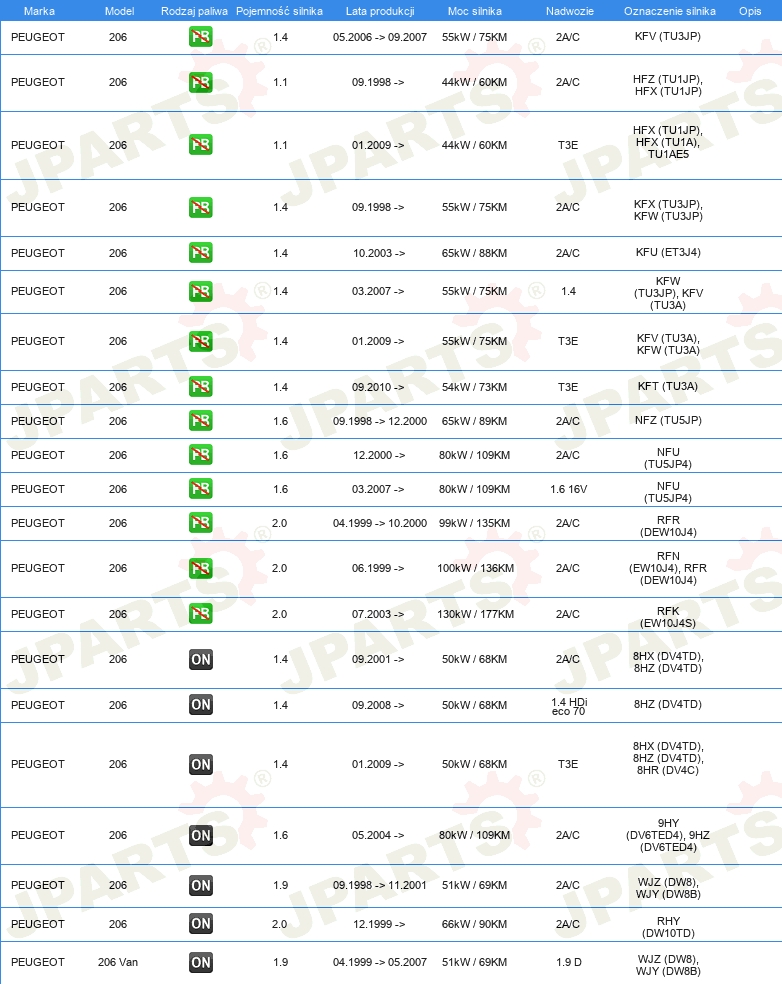Click petrol icon in 54kW / 73KM row
The height and width of the screenshot is (984, 782).
pos(201,387)
